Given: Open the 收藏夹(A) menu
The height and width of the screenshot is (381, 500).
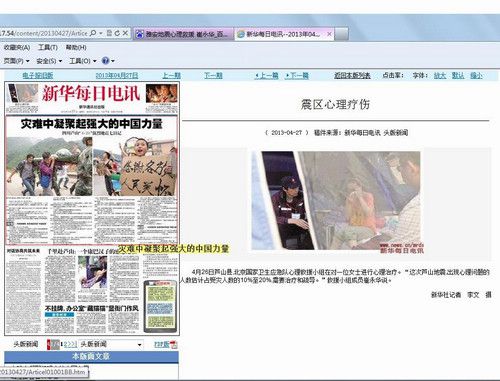Looking at the screenshot, I should click(17, 48).
